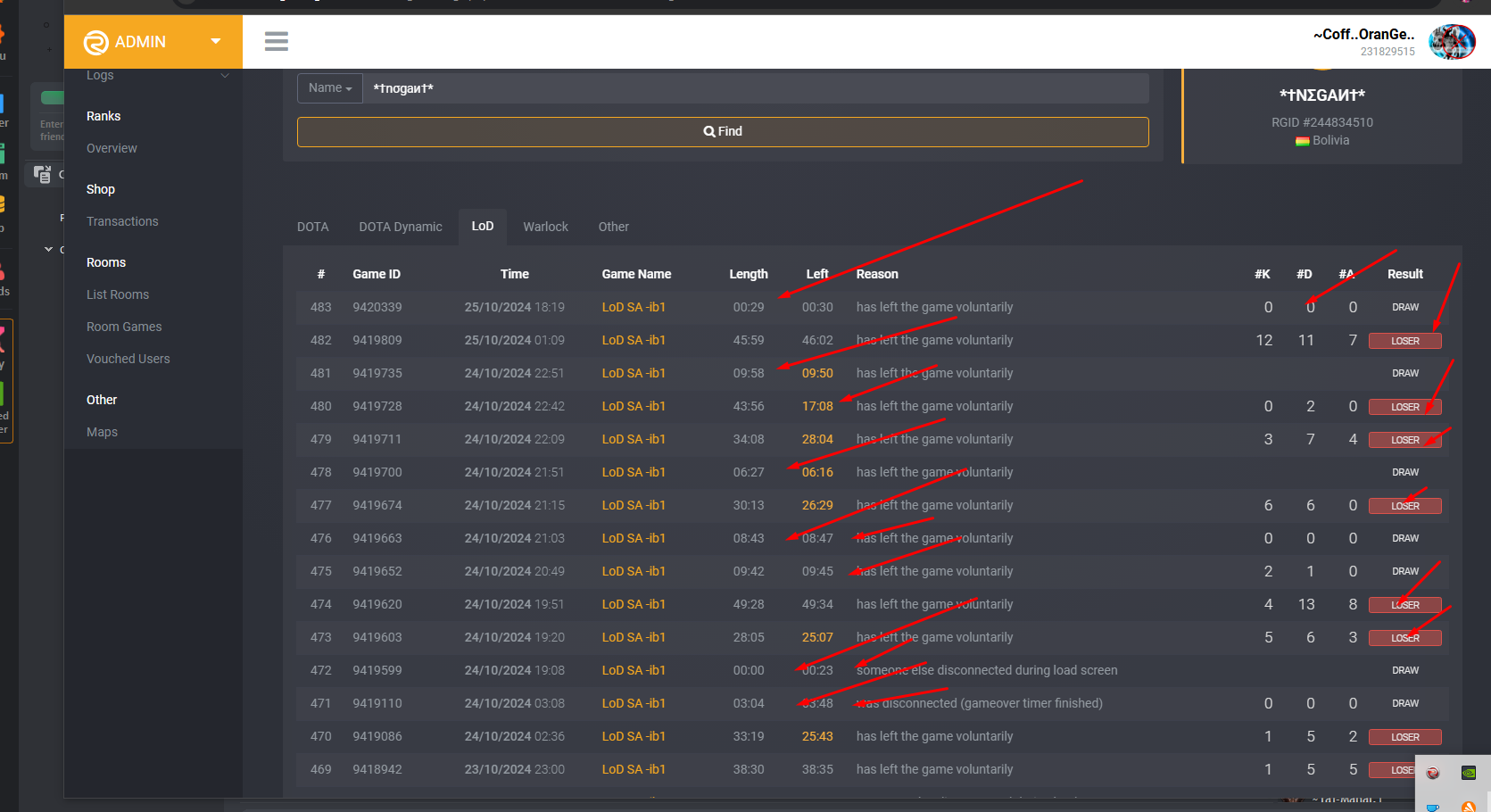1491x812 pixels.
Task: Open the Warlock tab
Action: pos(546,227)
